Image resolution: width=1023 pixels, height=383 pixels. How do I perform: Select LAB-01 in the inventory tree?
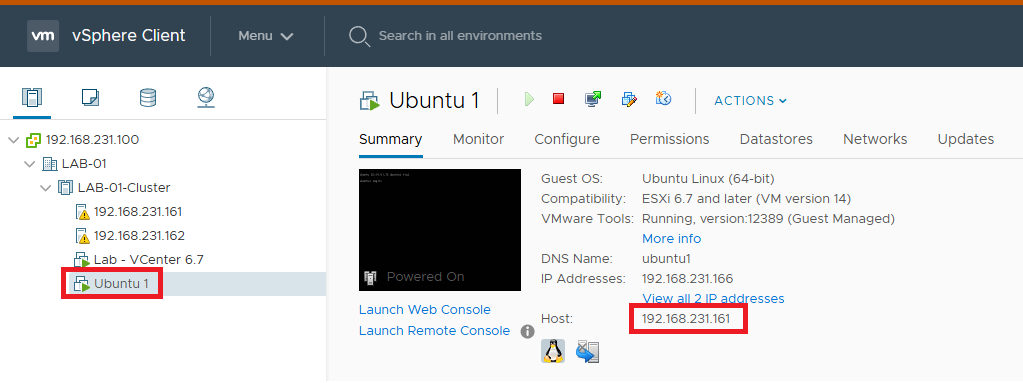pos(84,164)
